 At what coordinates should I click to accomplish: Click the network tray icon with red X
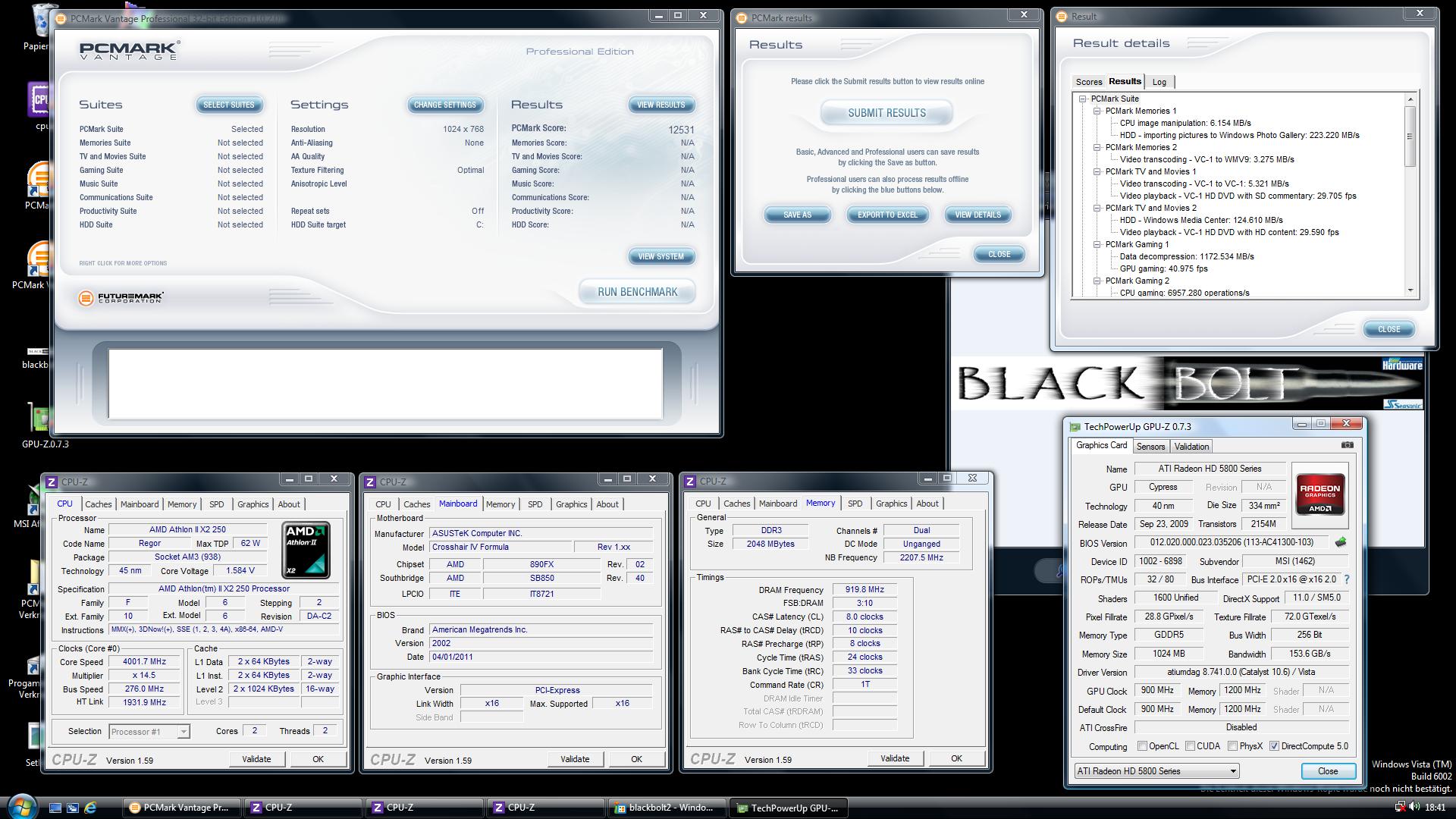coord(1400,808)
